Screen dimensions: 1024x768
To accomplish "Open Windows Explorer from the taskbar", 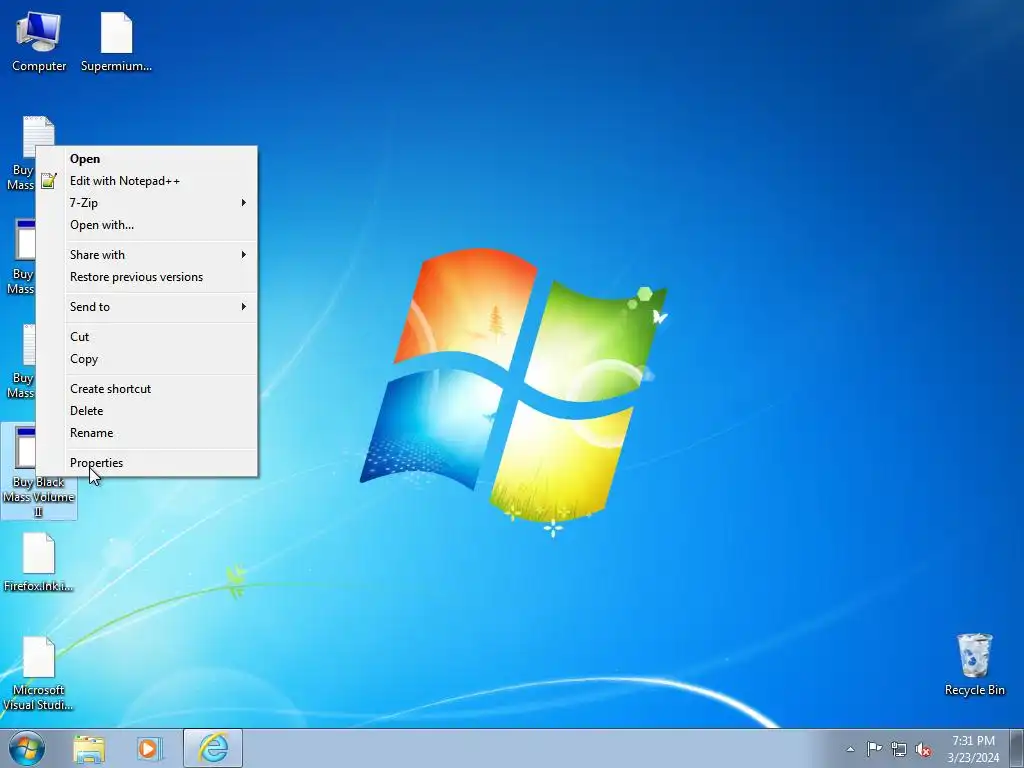I will click(89, 748).
